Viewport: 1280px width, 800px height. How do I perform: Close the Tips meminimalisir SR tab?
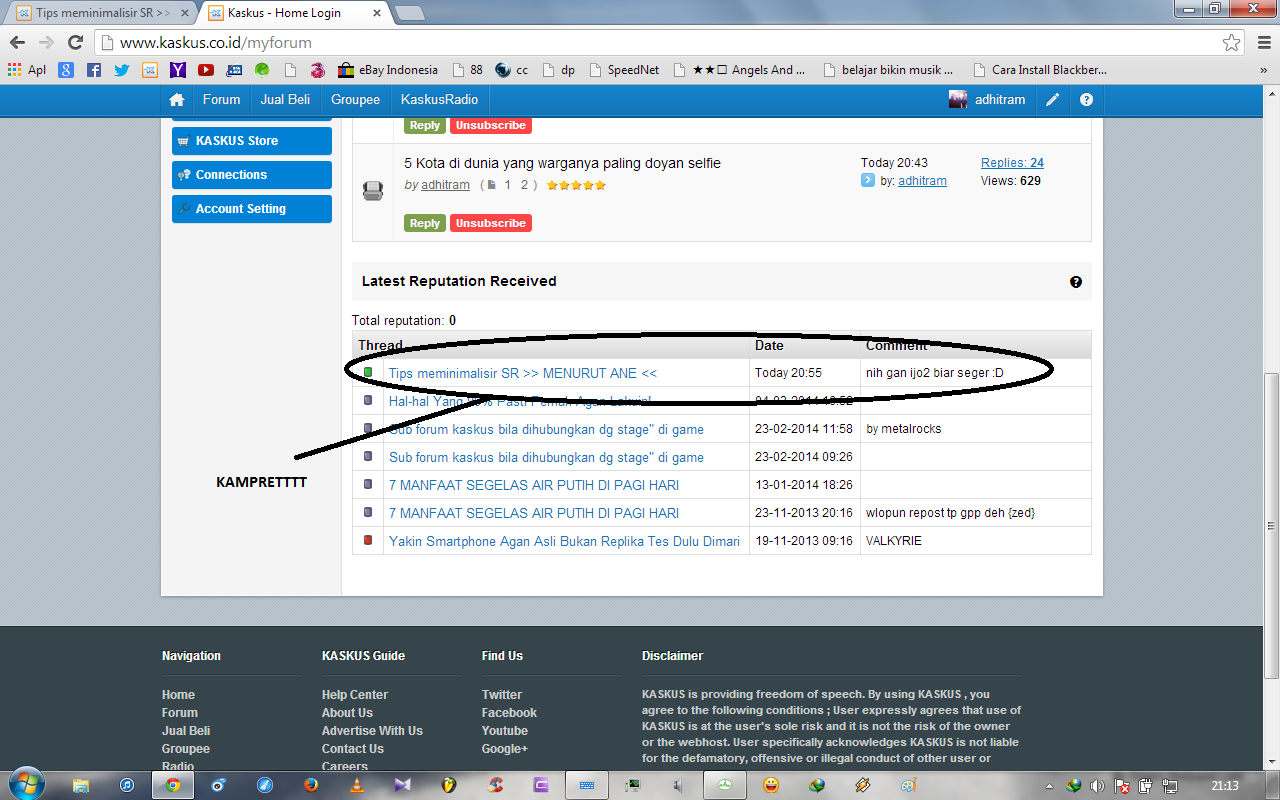click(x=185, y=13)
